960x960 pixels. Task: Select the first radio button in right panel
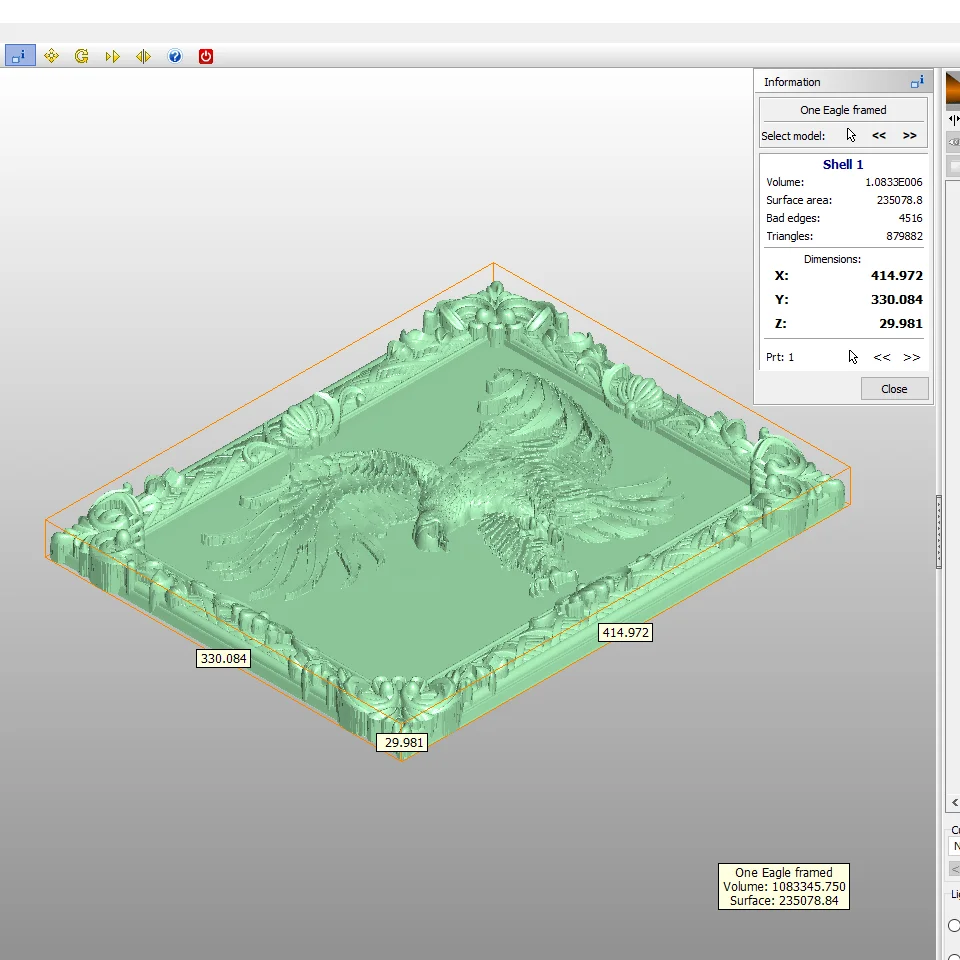click(x=953, y=925)
